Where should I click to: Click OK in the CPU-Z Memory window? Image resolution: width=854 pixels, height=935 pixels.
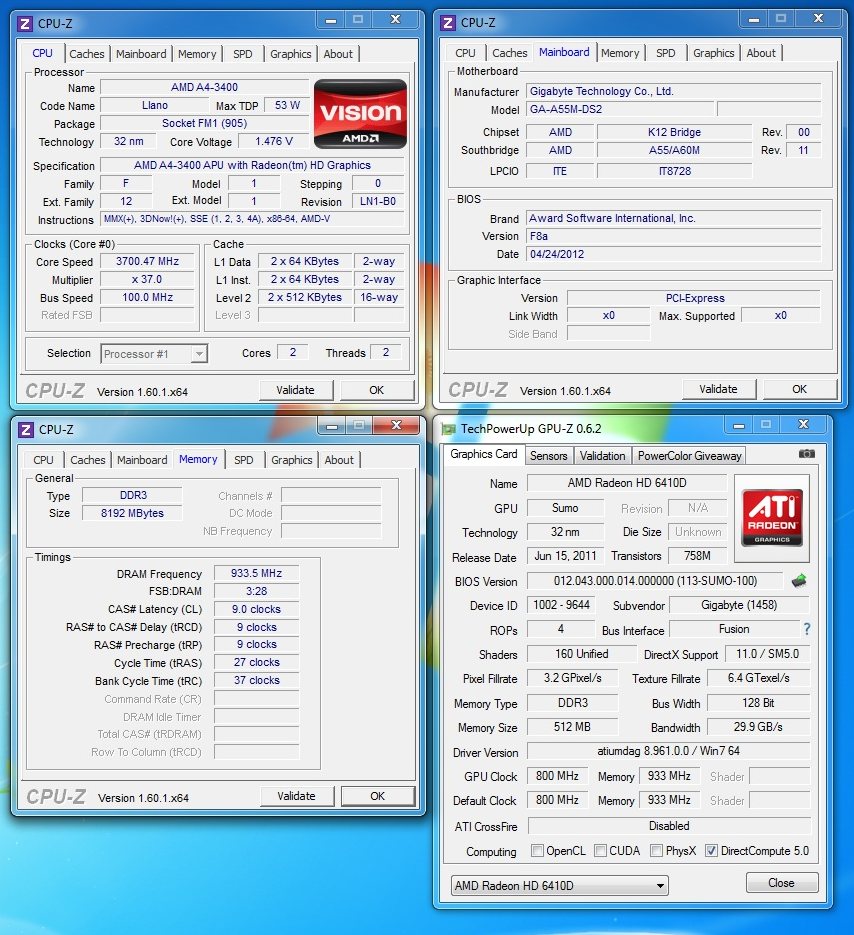coord(377,796)
